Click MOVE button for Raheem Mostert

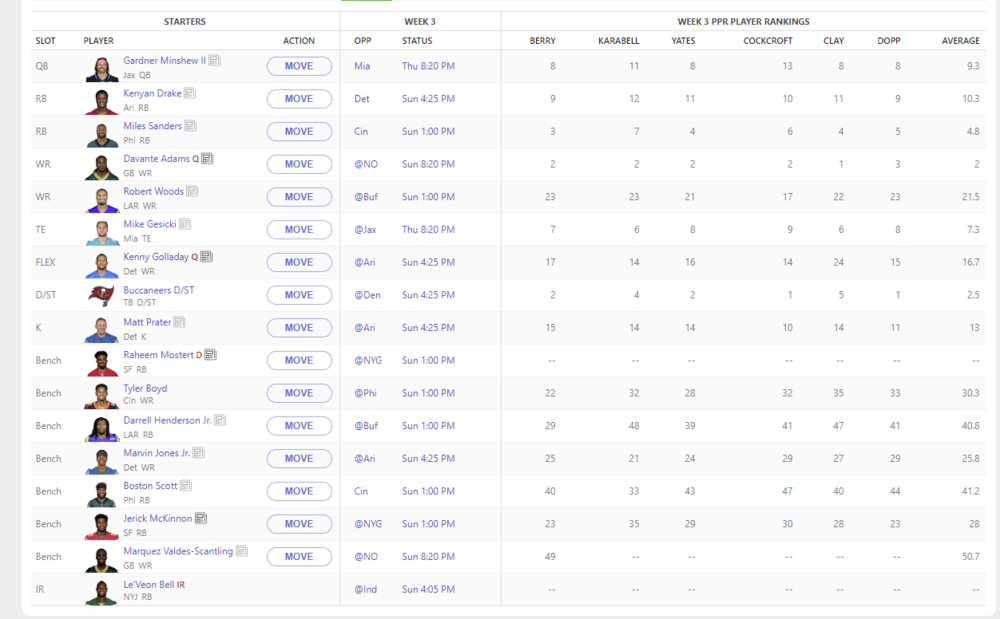pyautogui.click(x=299, y=360)
